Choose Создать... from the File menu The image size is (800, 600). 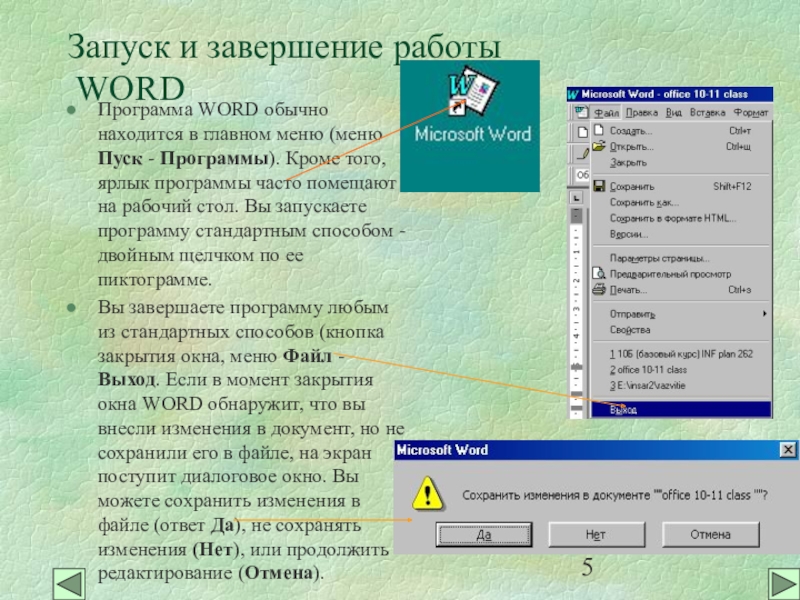681,131
